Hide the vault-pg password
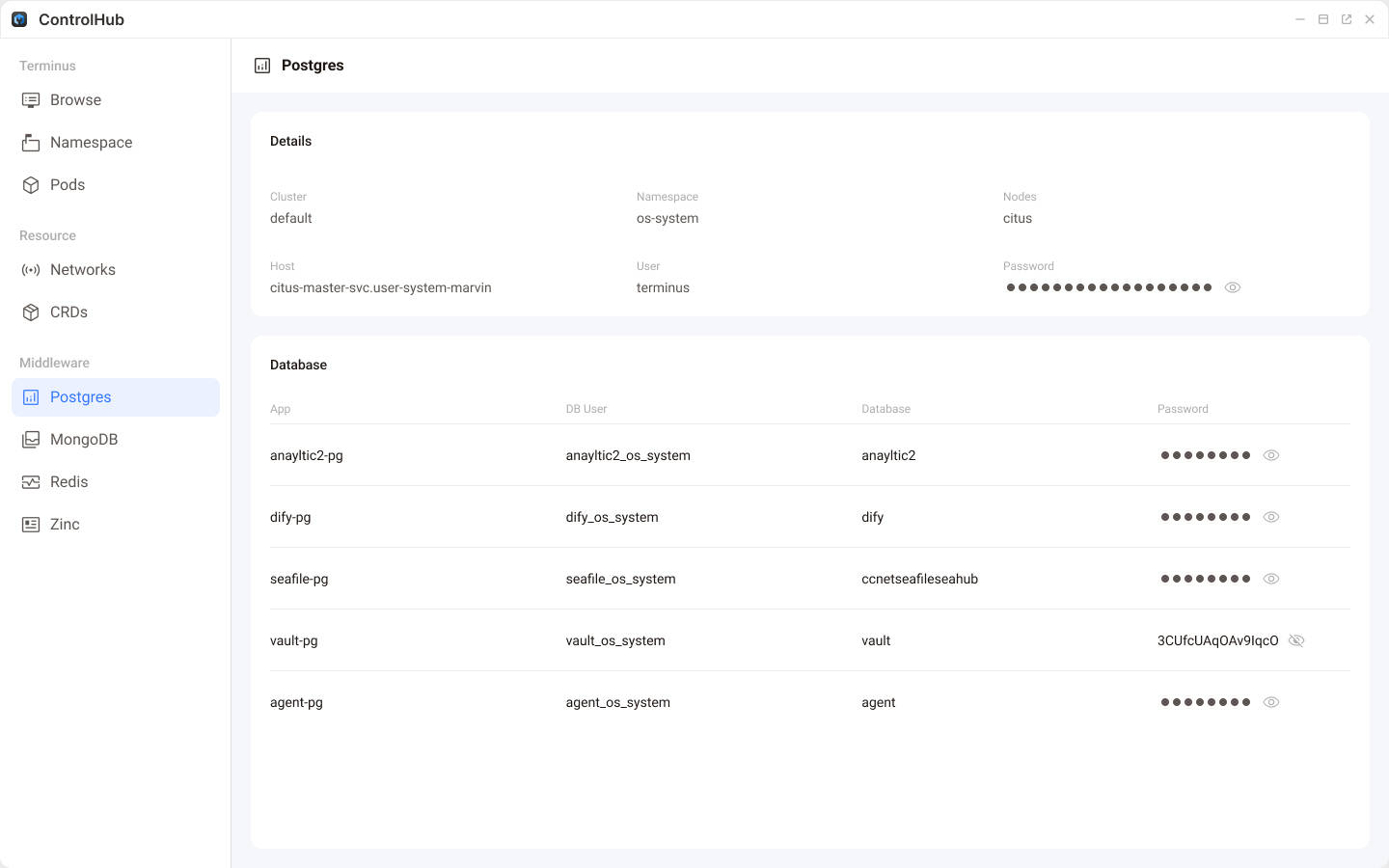This screenshot has width=1389, height=868. pyautogui.click(x=1296, y=639)
